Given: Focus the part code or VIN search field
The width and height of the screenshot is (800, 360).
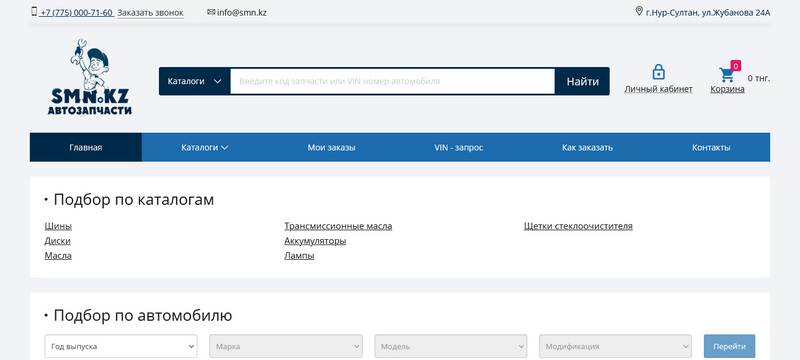Looking at the screenshot, I should tap(392, 81).
